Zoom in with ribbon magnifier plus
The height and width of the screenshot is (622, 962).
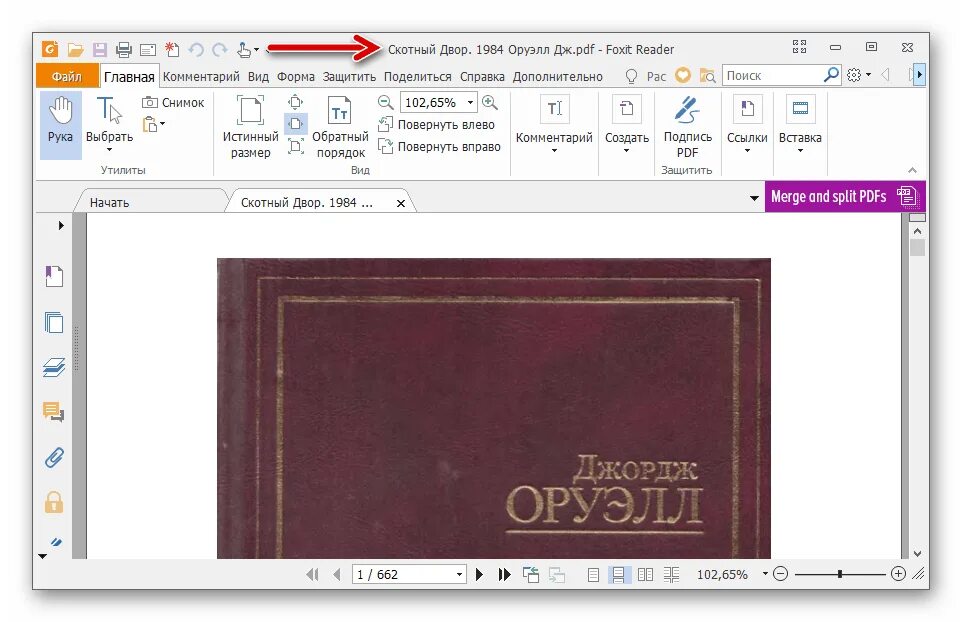[x=490, y=102]
